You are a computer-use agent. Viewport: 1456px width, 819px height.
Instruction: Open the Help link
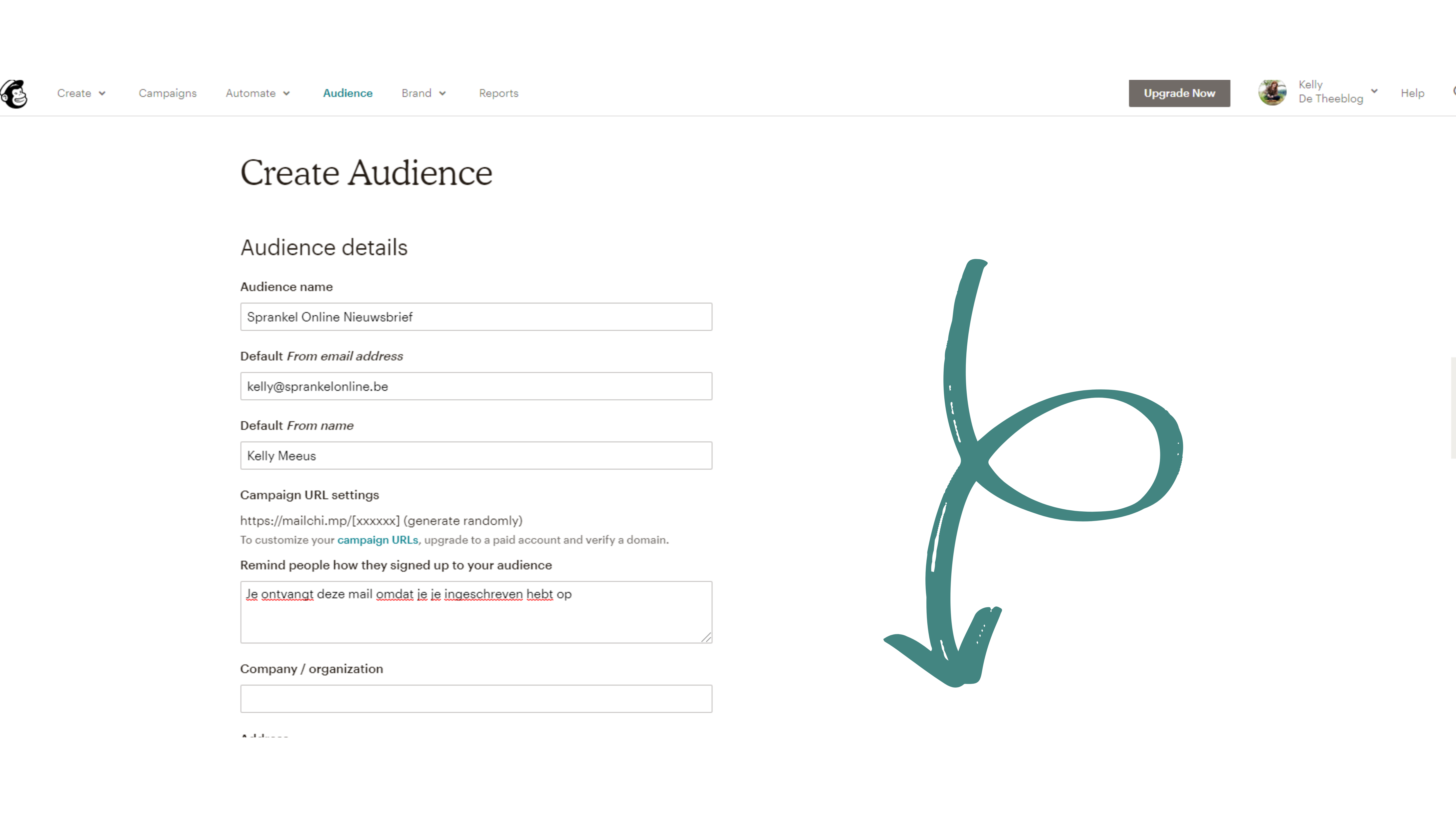1412,93
